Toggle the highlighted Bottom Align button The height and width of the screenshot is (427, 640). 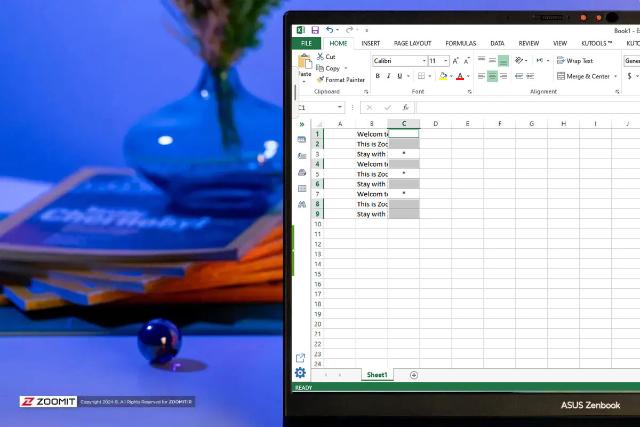click(504, 60)
